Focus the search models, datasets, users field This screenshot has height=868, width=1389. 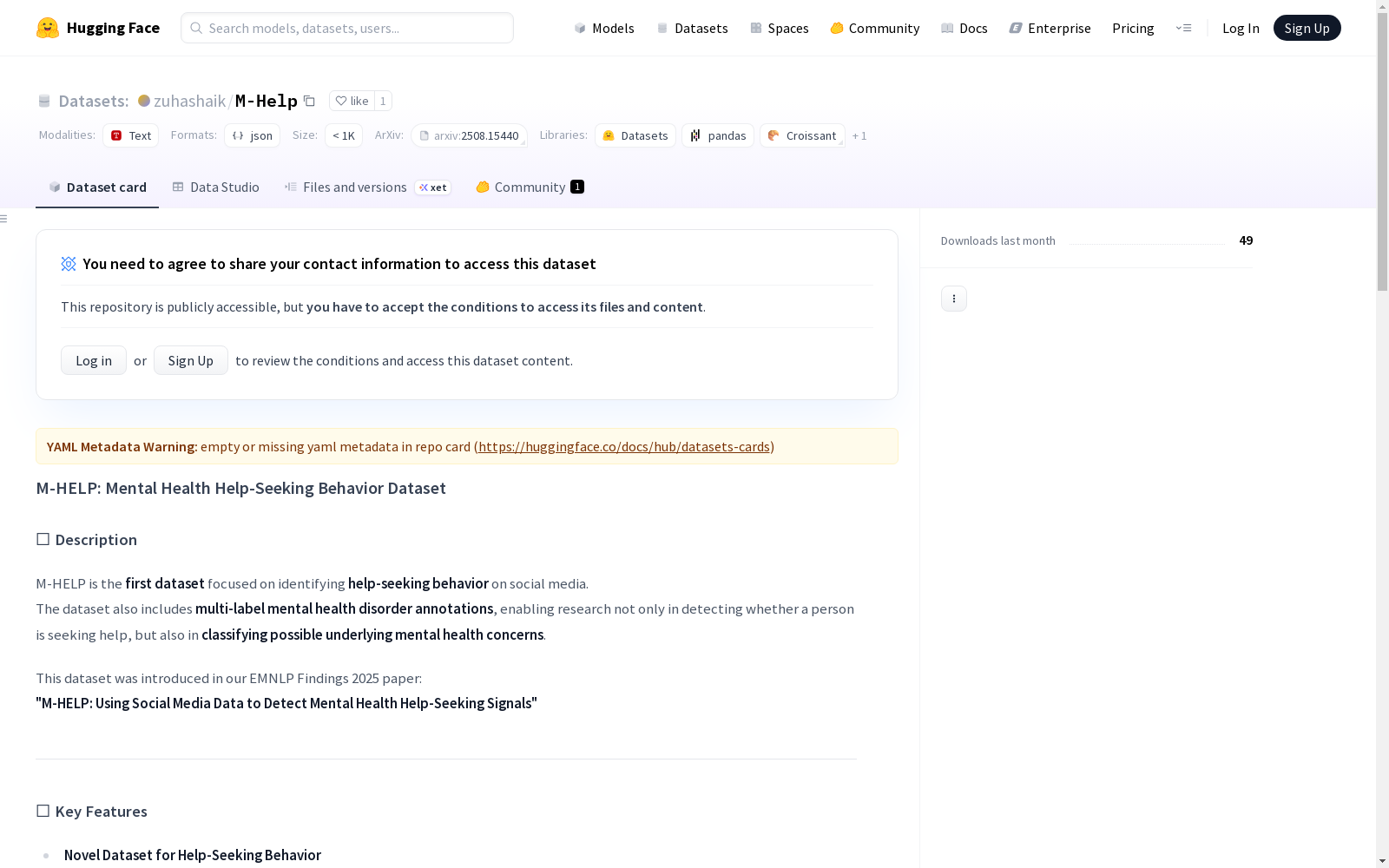pyautogui.click(x=347, y=28)
